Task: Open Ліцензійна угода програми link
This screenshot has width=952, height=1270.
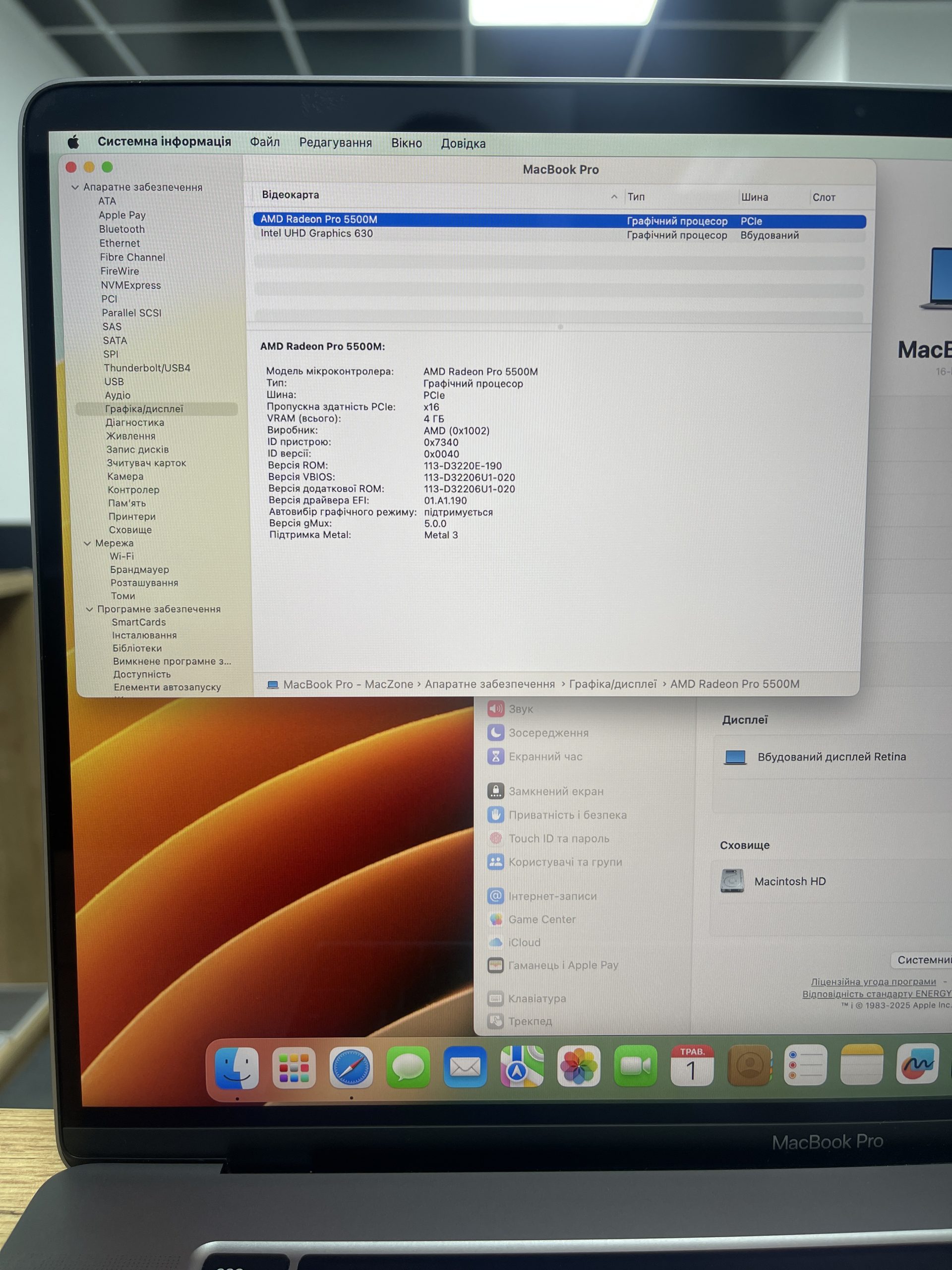Action: 873,982
